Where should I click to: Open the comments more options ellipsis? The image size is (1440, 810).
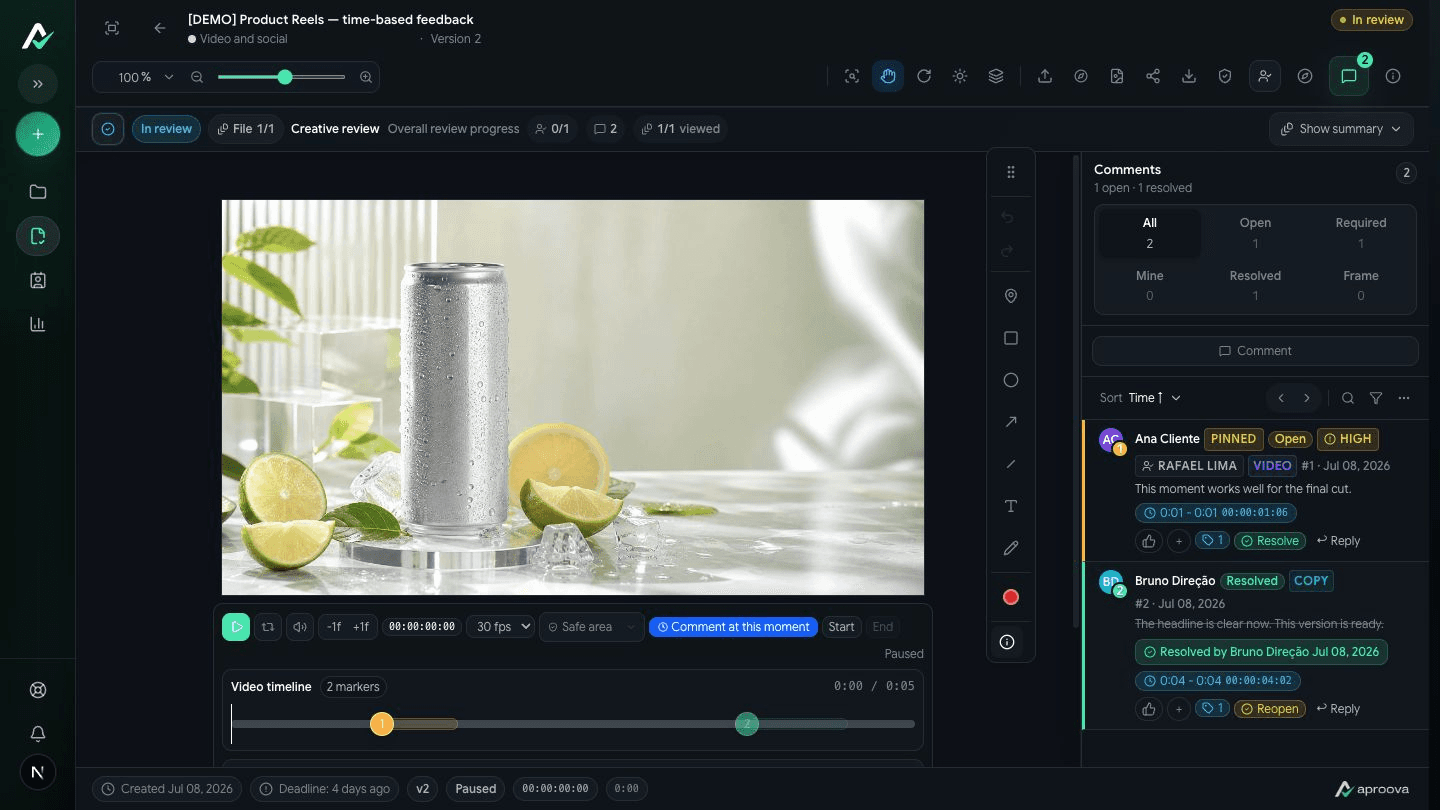pos(1404,398)
